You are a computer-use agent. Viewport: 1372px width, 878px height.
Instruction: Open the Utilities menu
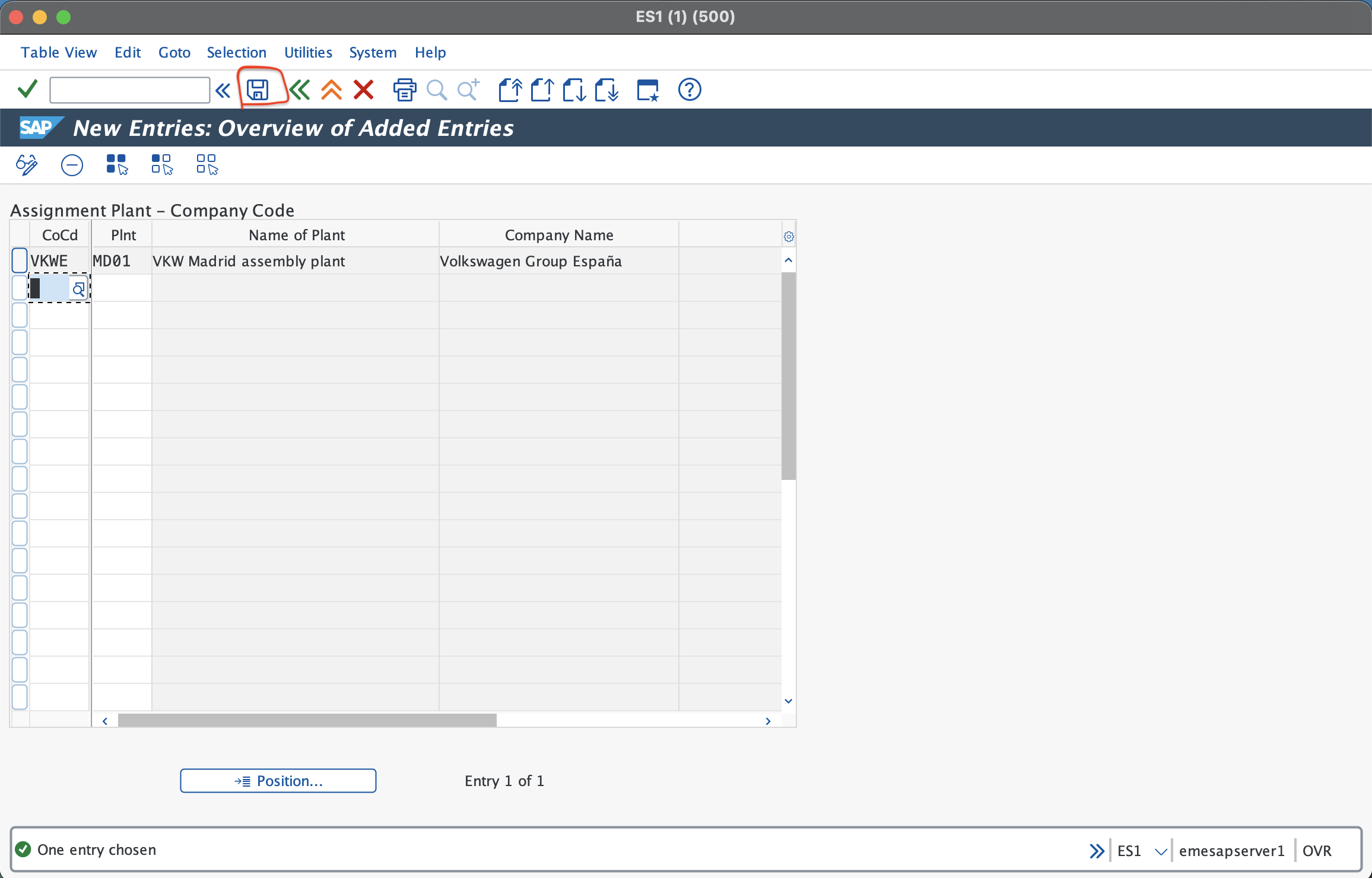point(308,52)
